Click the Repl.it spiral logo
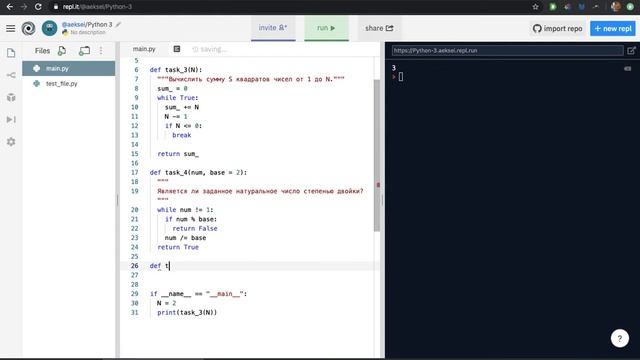Screen dimensions: 640x360 [29, 28]
